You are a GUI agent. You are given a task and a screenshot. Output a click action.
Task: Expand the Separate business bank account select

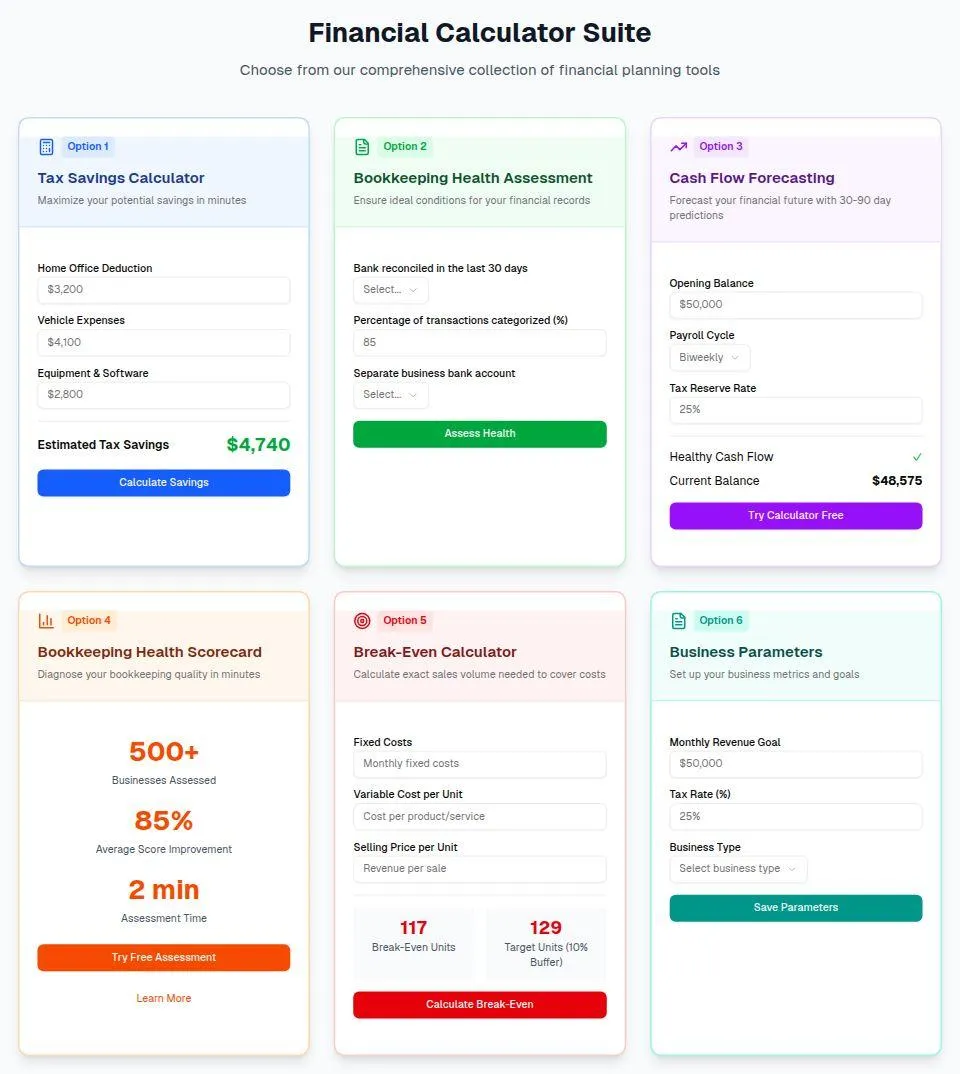[391, 395]
